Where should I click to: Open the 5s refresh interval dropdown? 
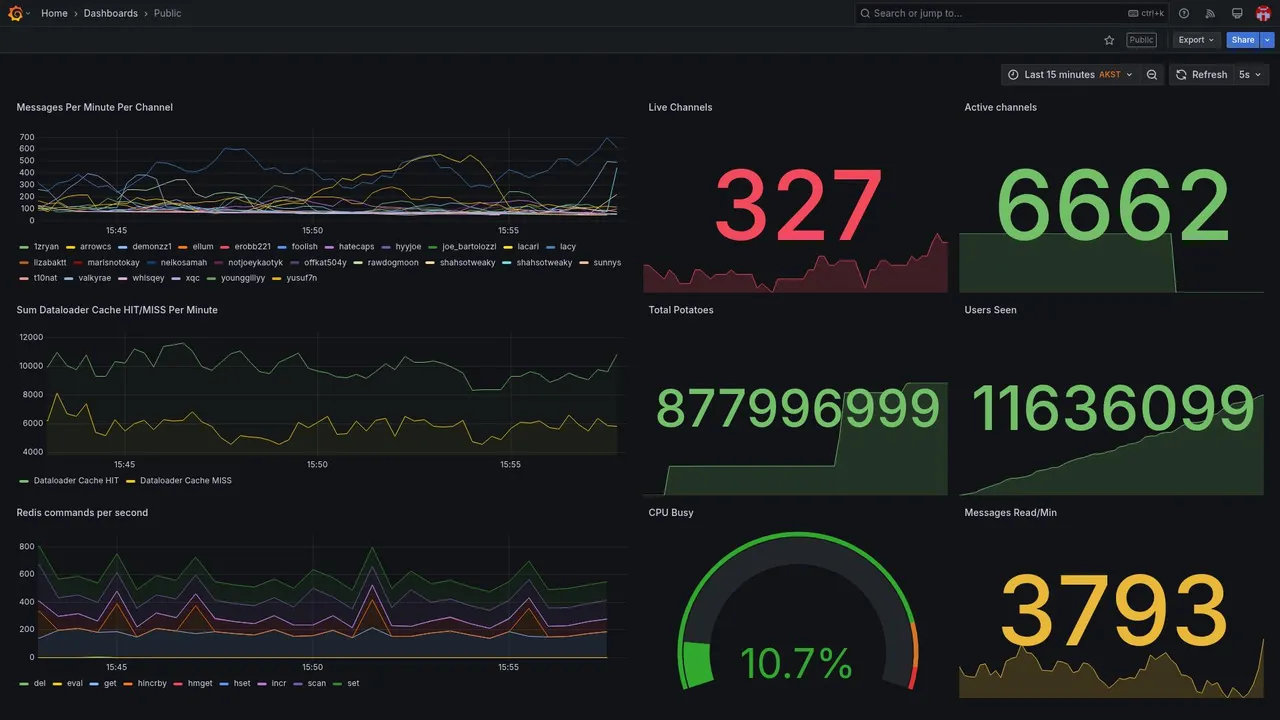[x=1250, y=75]
